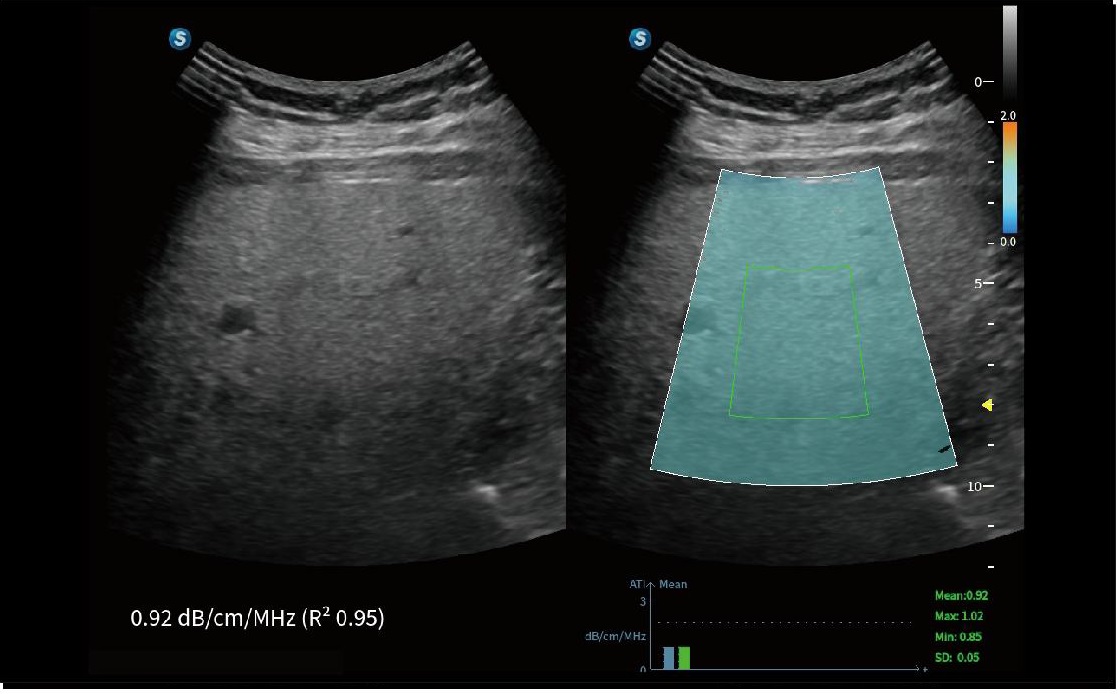Click the green bar in Mean chart
Image resolution: width=1118 pixels, height=694 pixels.
pos(684,657)
